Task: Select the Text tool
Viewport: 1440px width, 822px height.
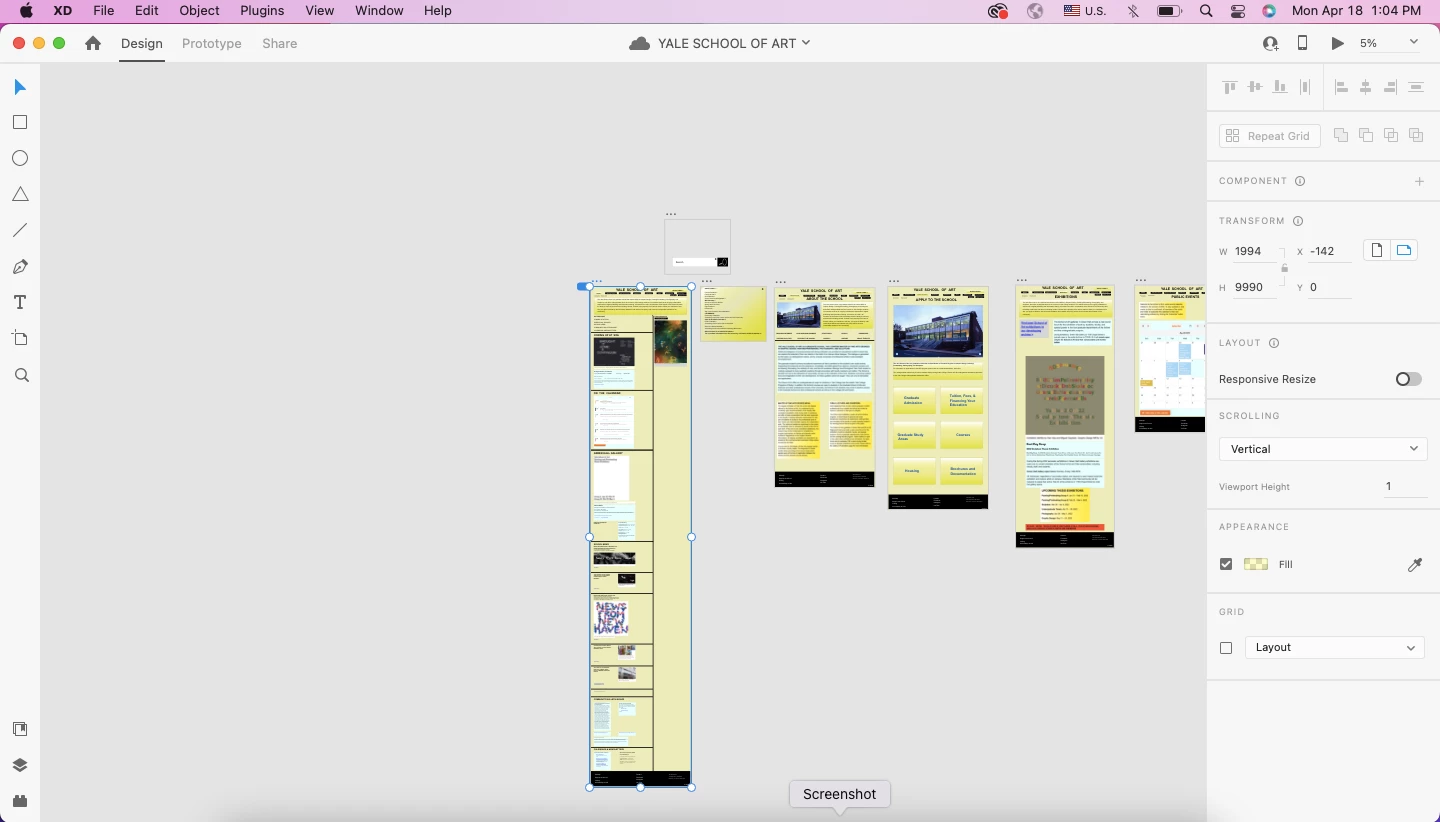Action: [x=19, y=303]
